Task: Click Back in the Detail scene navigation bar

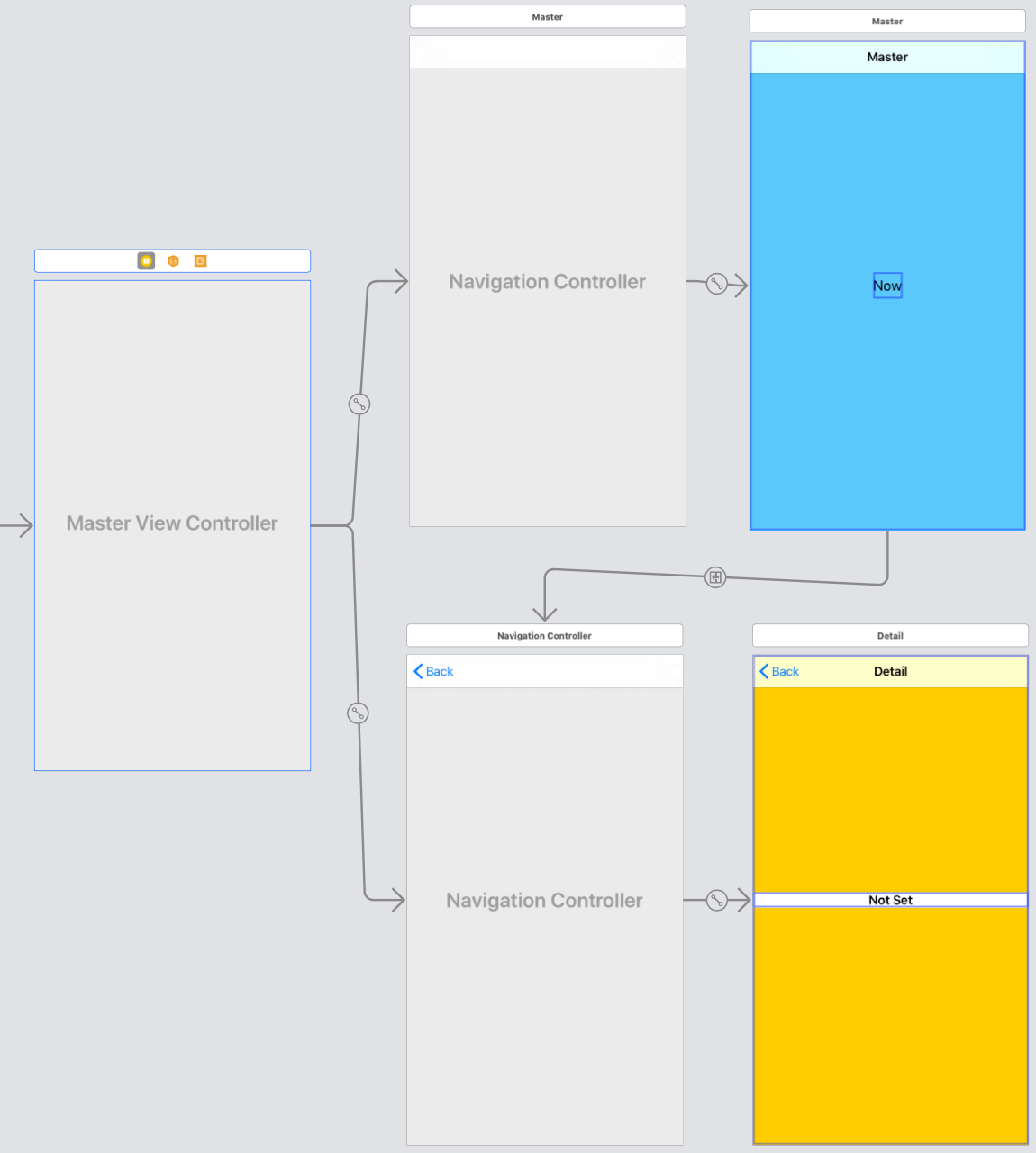Action: point(779,672)
